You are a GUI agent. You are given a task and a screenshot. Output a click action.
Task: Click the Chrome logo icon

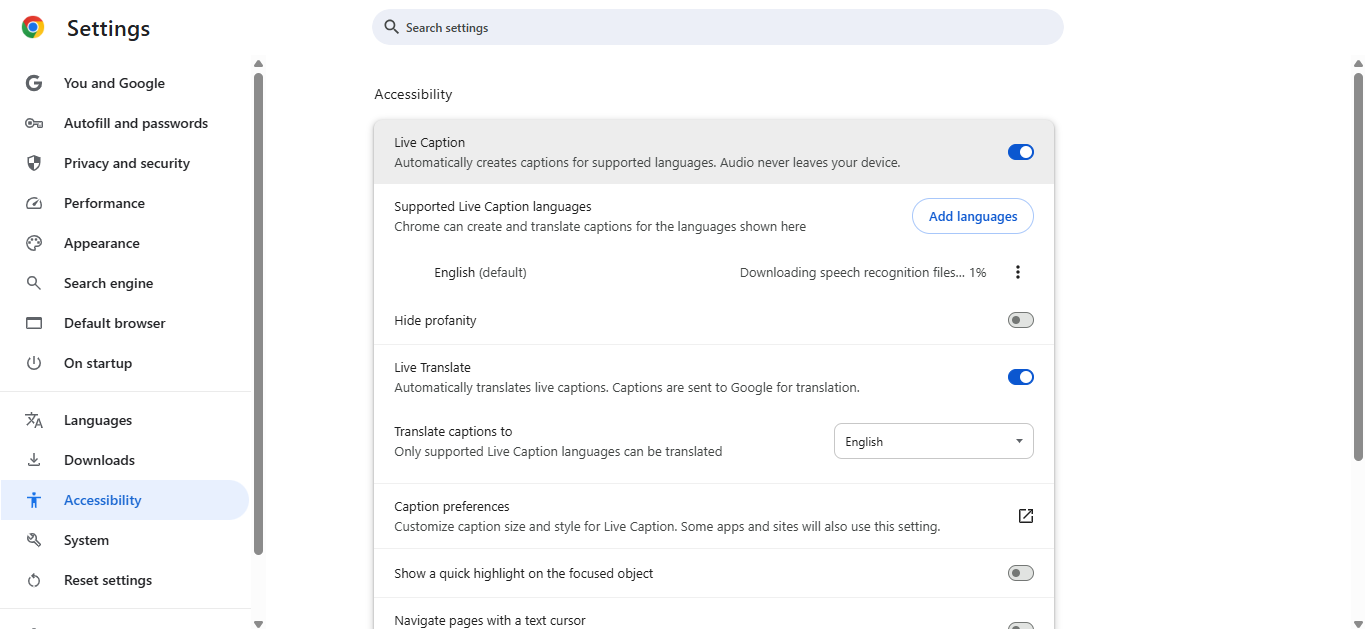pos(33,28)
